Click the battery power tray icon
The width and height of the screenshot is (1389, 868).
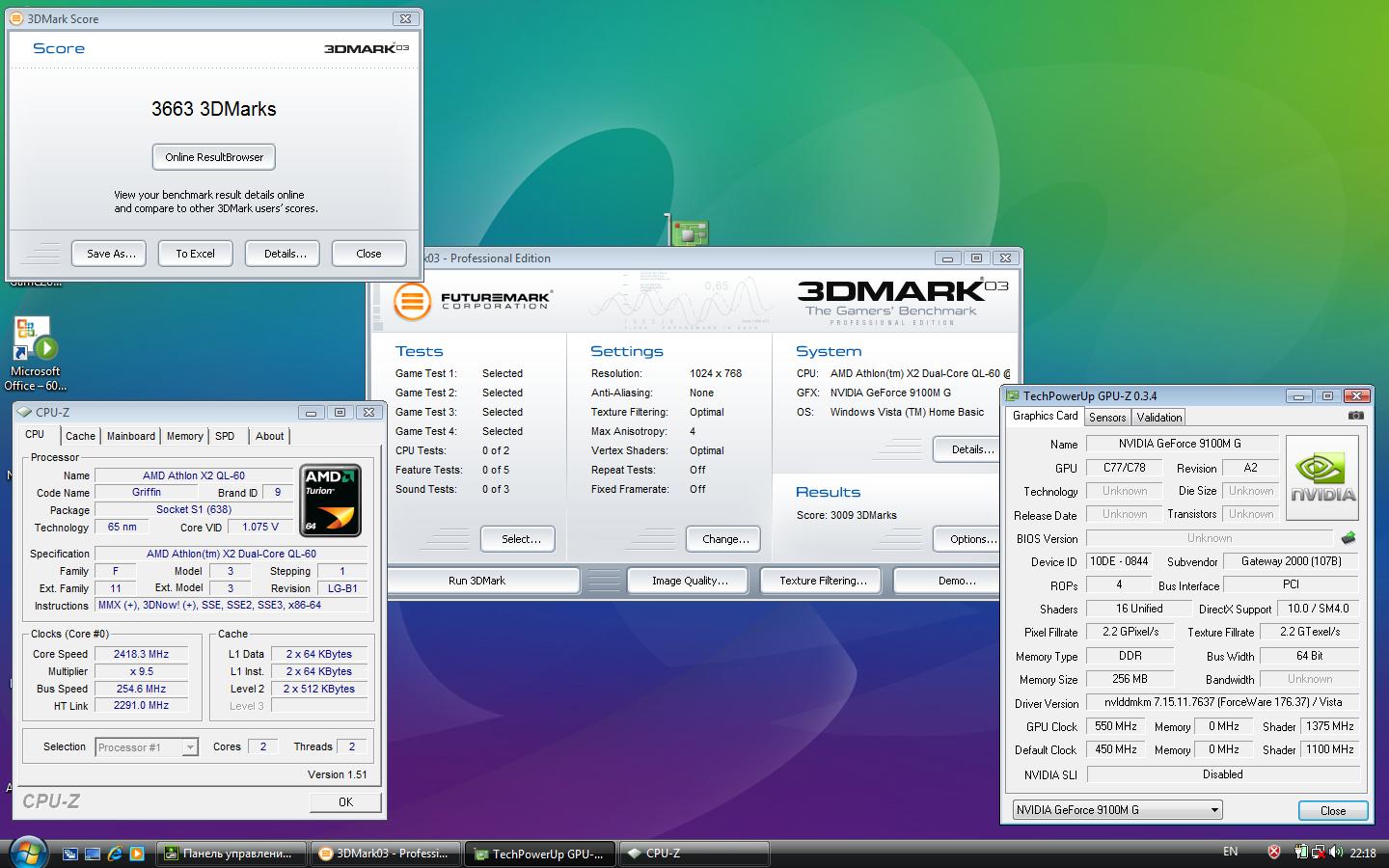1301,853
